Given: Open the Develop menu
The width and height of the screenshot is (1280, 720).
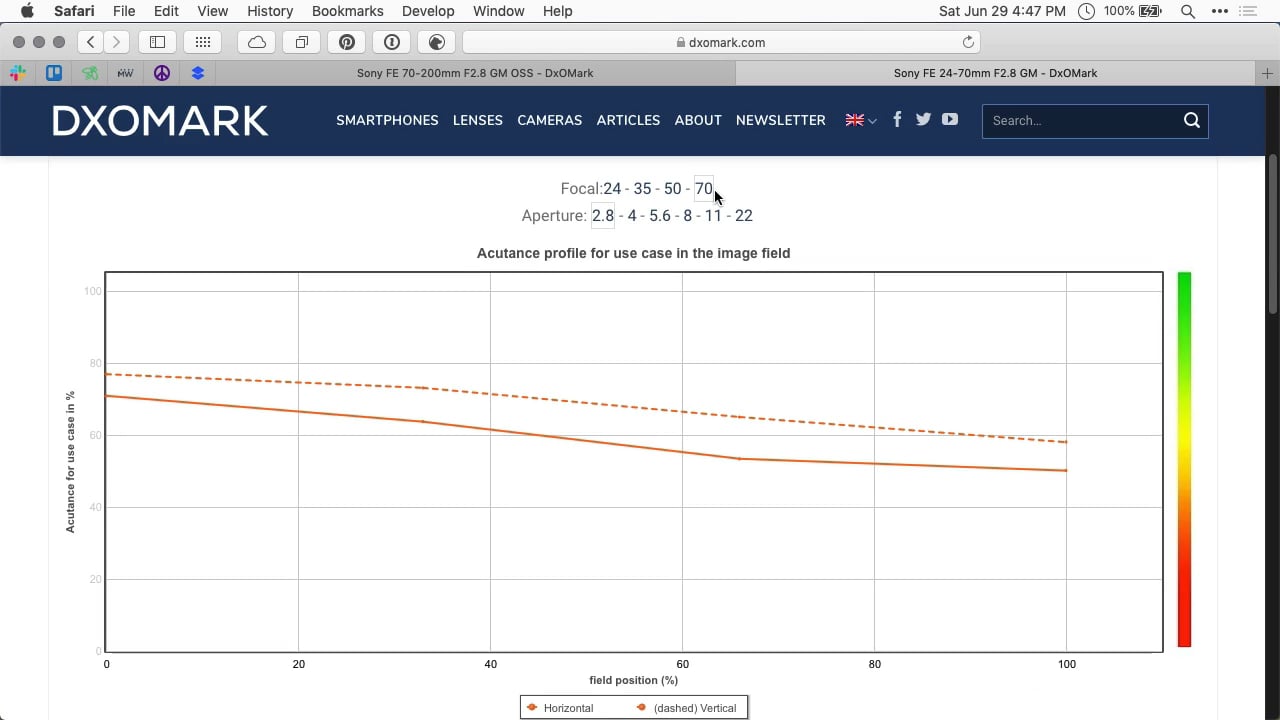Looking at the screenshot, I should tap(428, 11).
